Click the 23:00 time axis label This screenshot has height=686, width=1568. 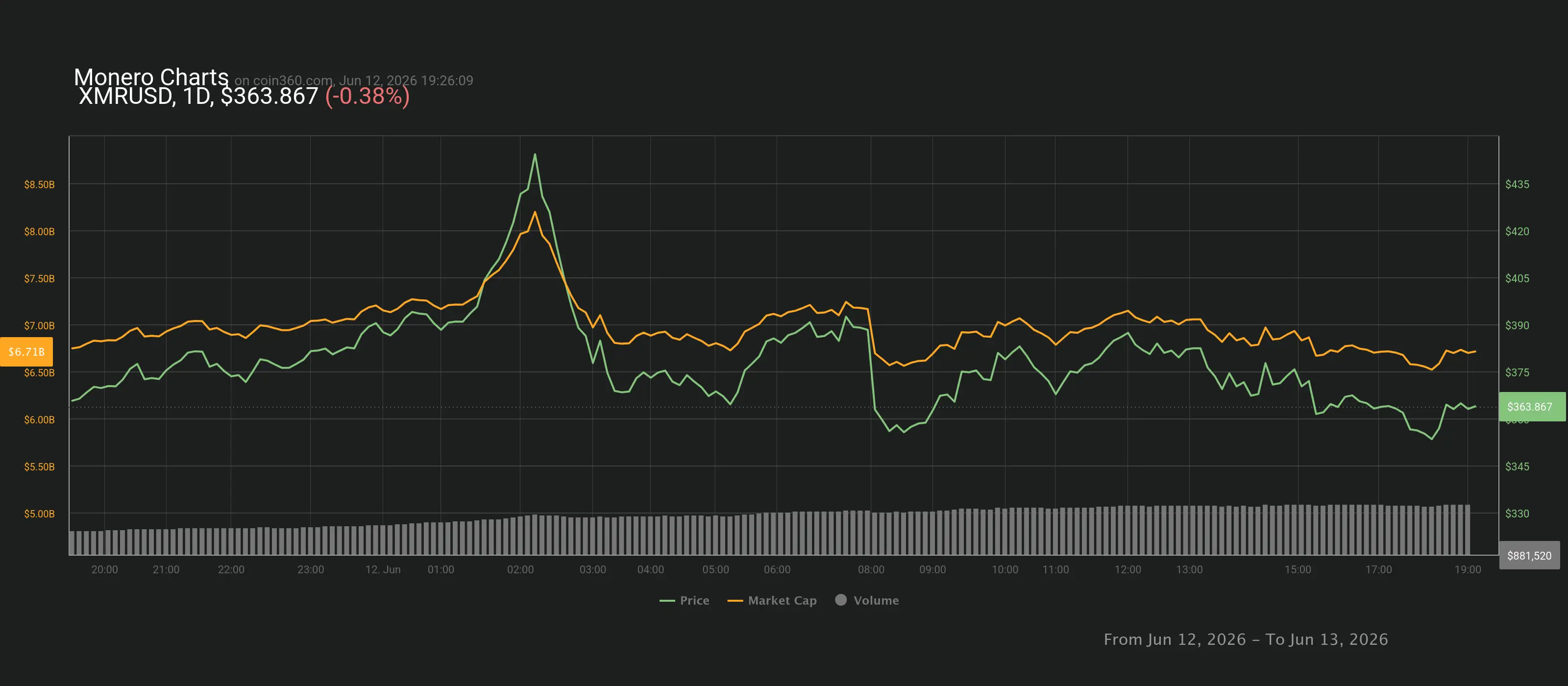click(x=311, y=569)
